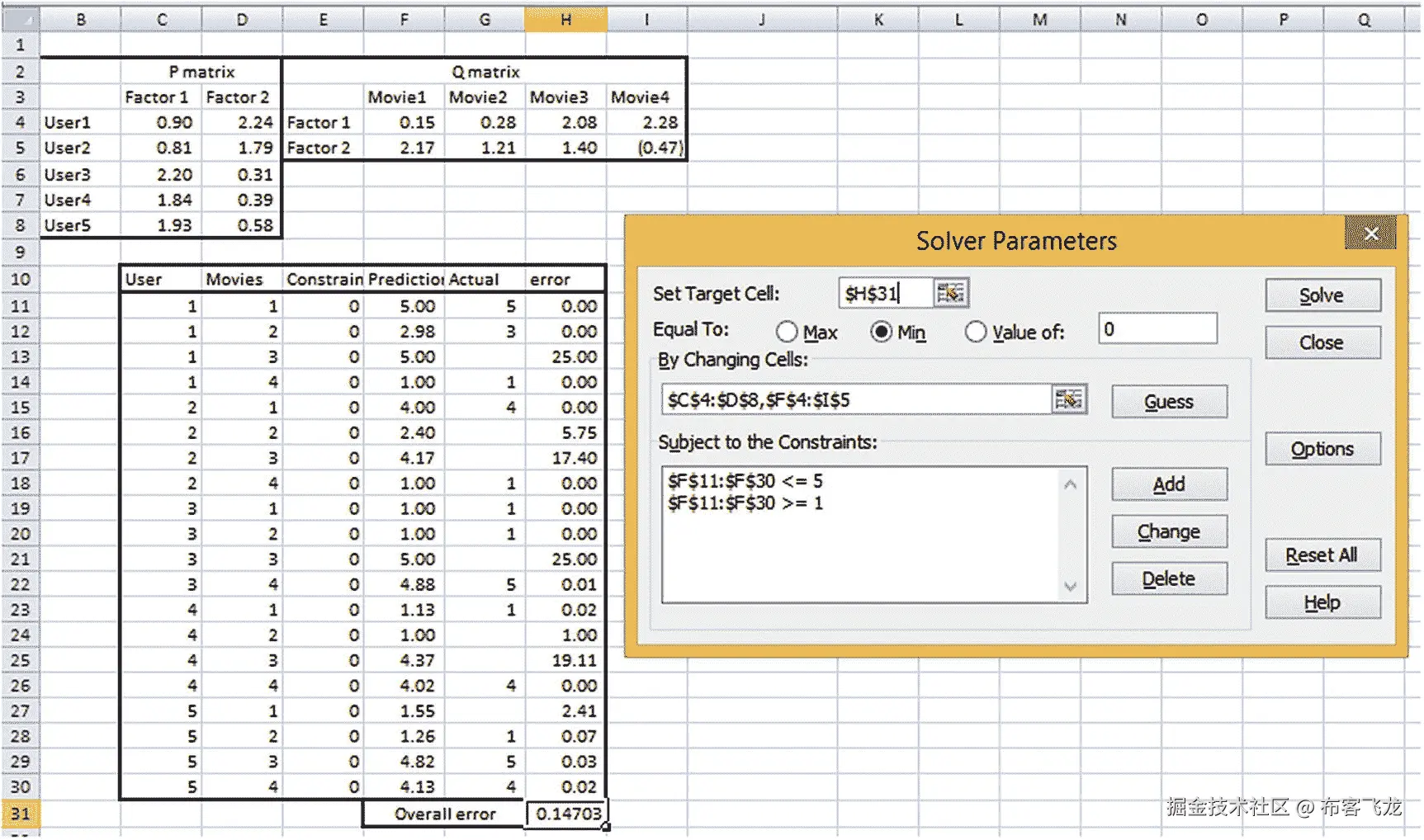This screenshot has height=840, width=1424.
Task: Select column F header
Action: [404, 20]
